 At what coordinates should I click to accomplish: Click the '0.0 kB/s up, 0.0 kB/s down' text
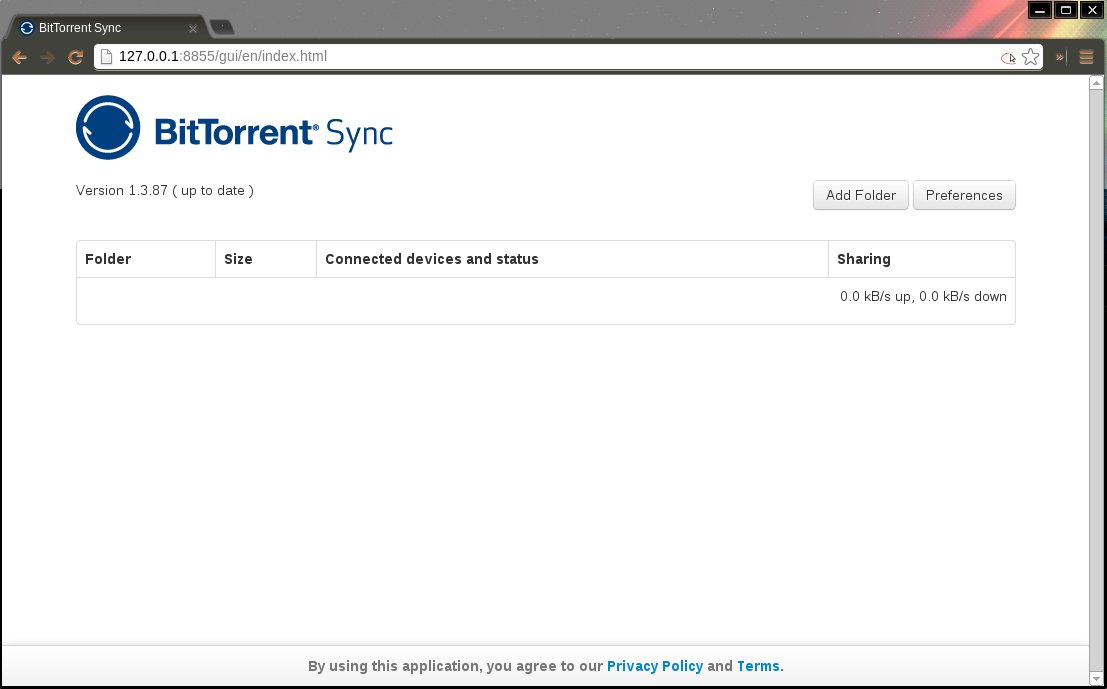[923, 296]
